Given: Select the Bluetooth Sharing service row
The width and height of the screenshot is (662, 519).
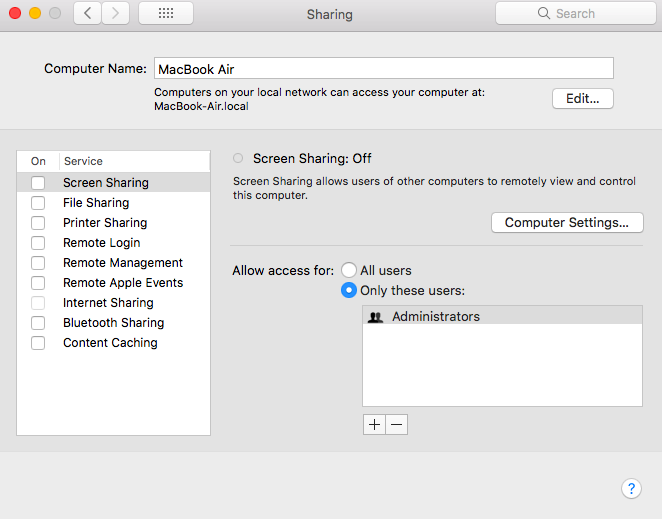Looking at the screenshot, I should [x=114, y=323].
